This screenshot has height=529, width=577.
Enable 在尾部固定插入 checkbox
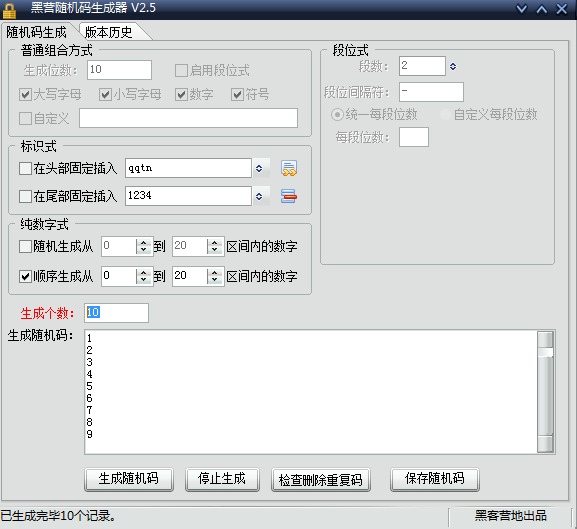click(25, 196)
